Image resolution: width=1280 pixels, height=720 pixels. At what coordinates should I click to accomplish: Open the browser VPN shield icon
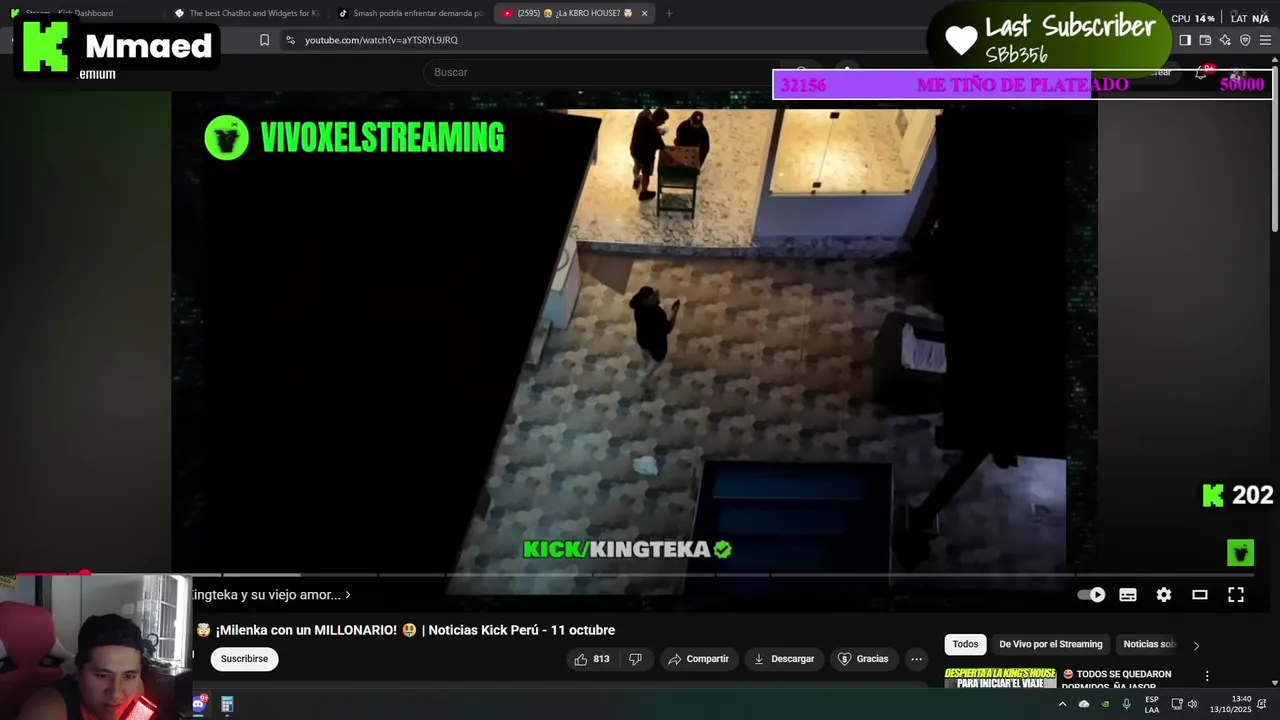point(1245,40)
